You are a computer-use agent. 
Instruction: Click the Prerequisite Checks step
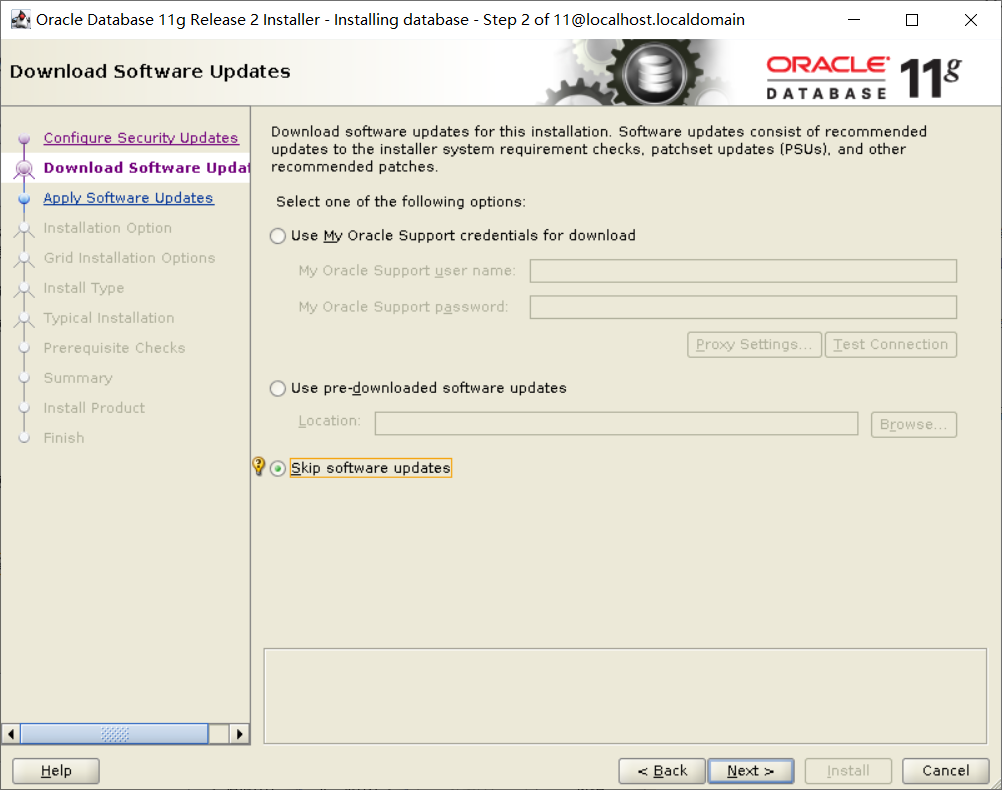coord(114,348)
